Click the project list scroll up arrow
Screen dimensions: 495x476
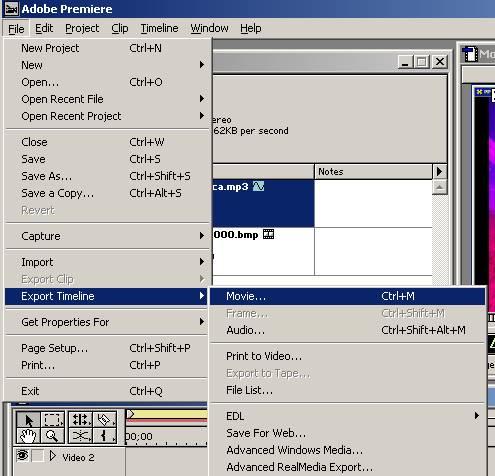click(440, 187)
